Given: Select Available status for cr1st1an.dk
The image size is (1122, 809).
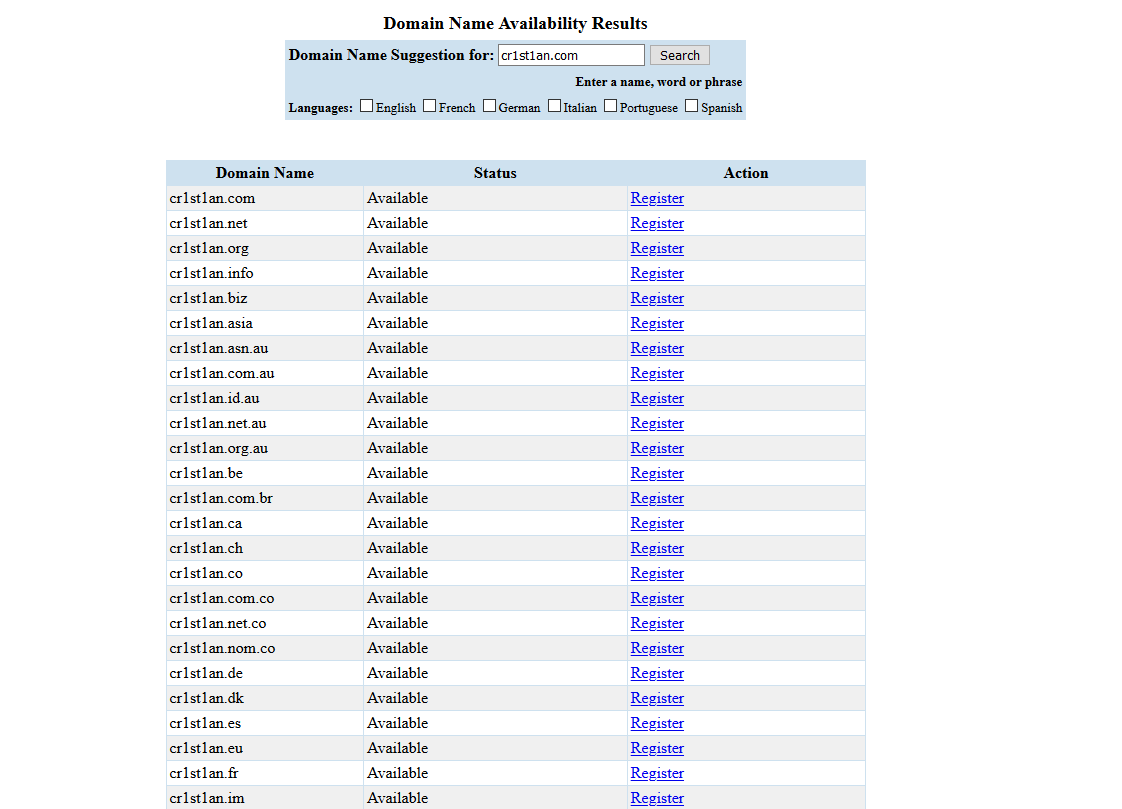Looking at the screenshot, I should pyautogui.click(x=495, y=699).
